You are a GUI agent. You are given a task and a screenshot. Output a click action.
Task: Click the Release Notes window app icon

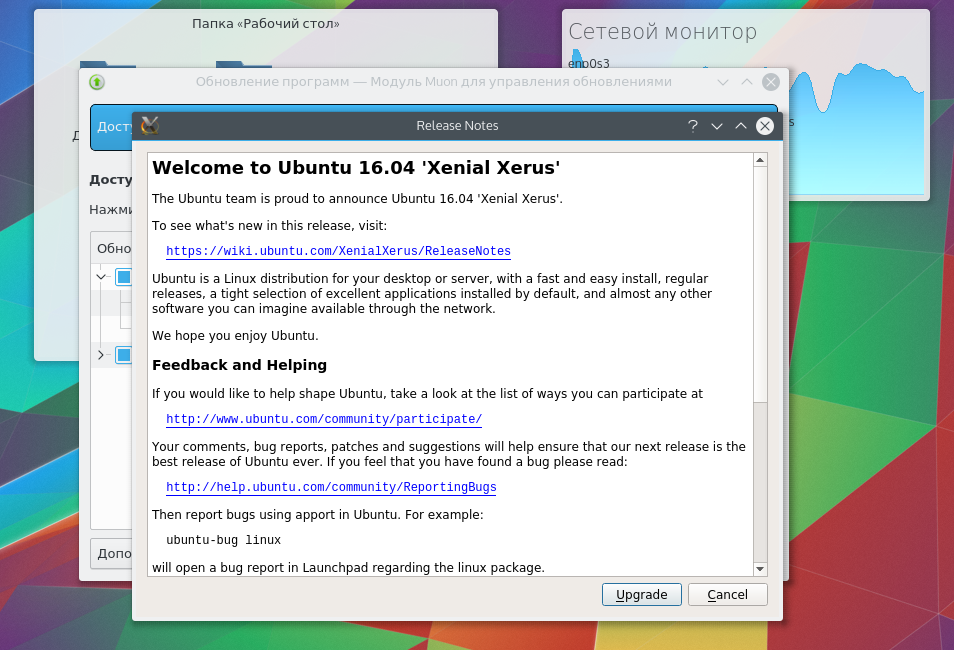pyautogui.click(x=150, y=125)
